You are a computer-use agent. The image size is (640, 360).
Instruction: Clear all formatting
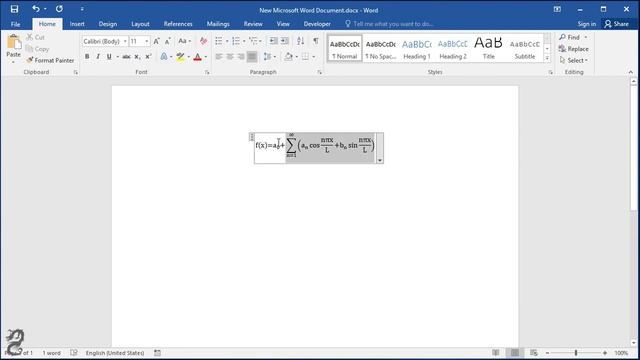(203, 41)
